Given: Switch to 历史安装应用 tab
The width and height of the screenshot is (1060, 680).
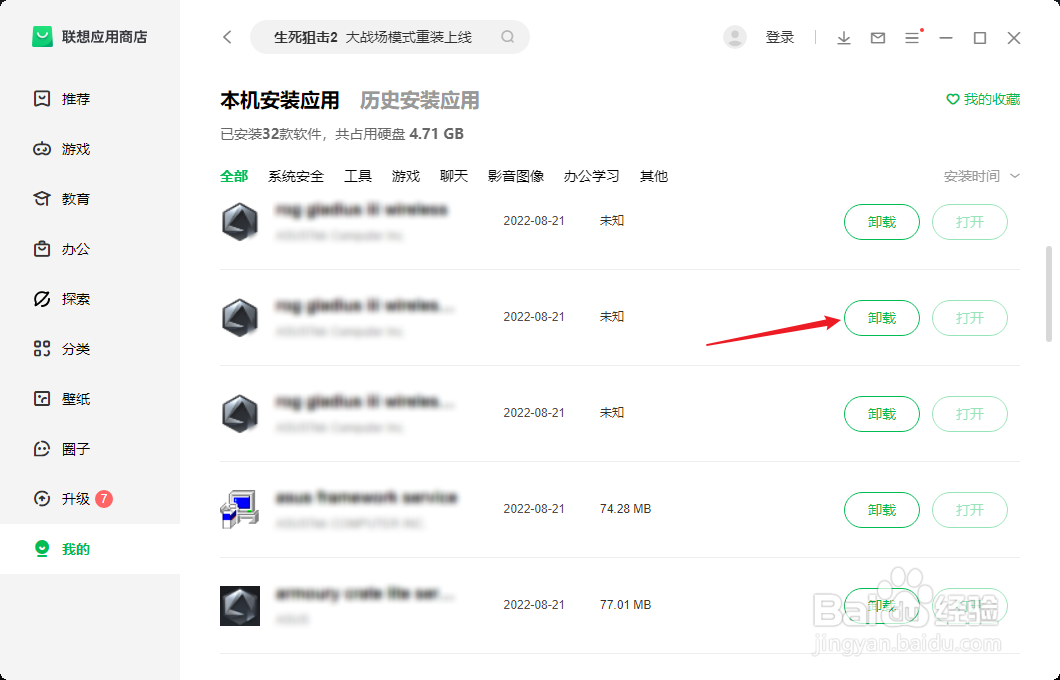Looking at the screenshot, I should point(419,101).
